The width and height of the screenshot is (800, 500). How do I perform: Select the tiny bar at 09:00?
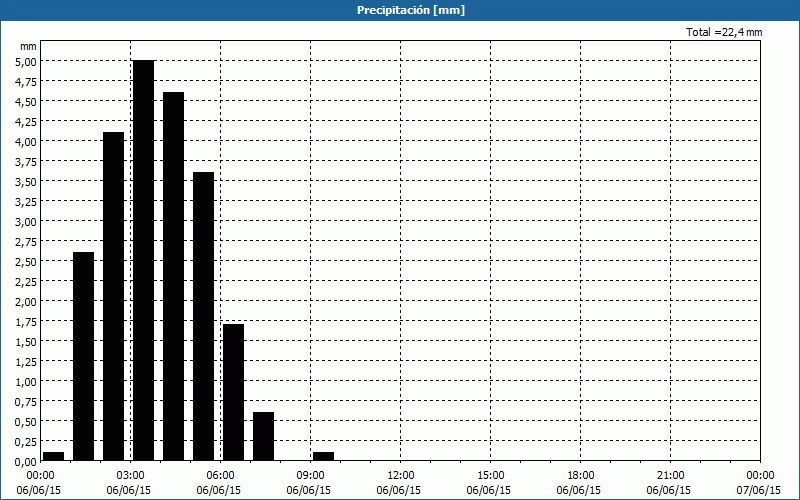pyautogui.click(x=323, y=456)
